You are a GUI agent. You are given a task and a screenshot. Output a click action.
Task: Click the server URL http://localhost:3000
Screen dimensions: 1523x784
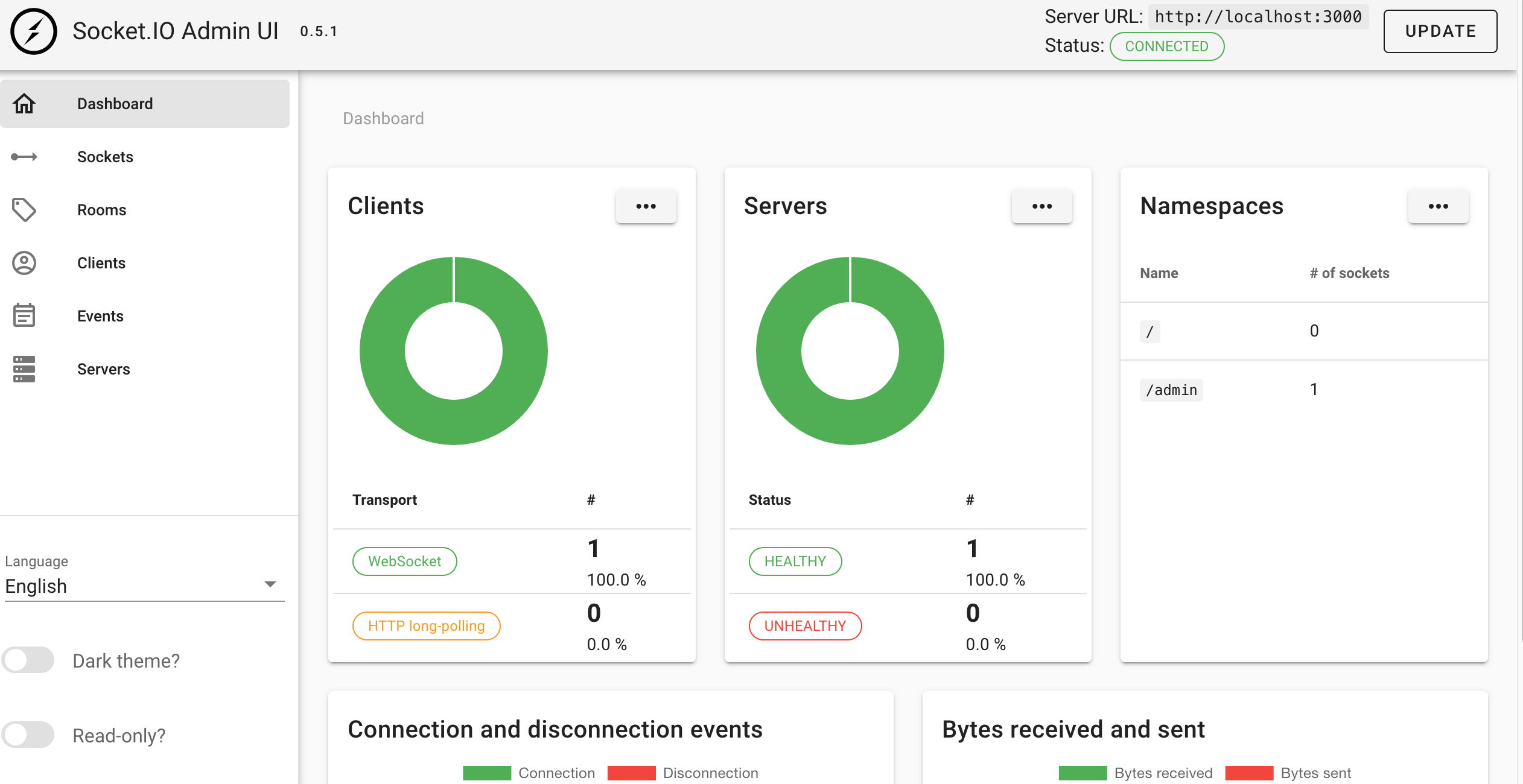[x=1258, y=17]
